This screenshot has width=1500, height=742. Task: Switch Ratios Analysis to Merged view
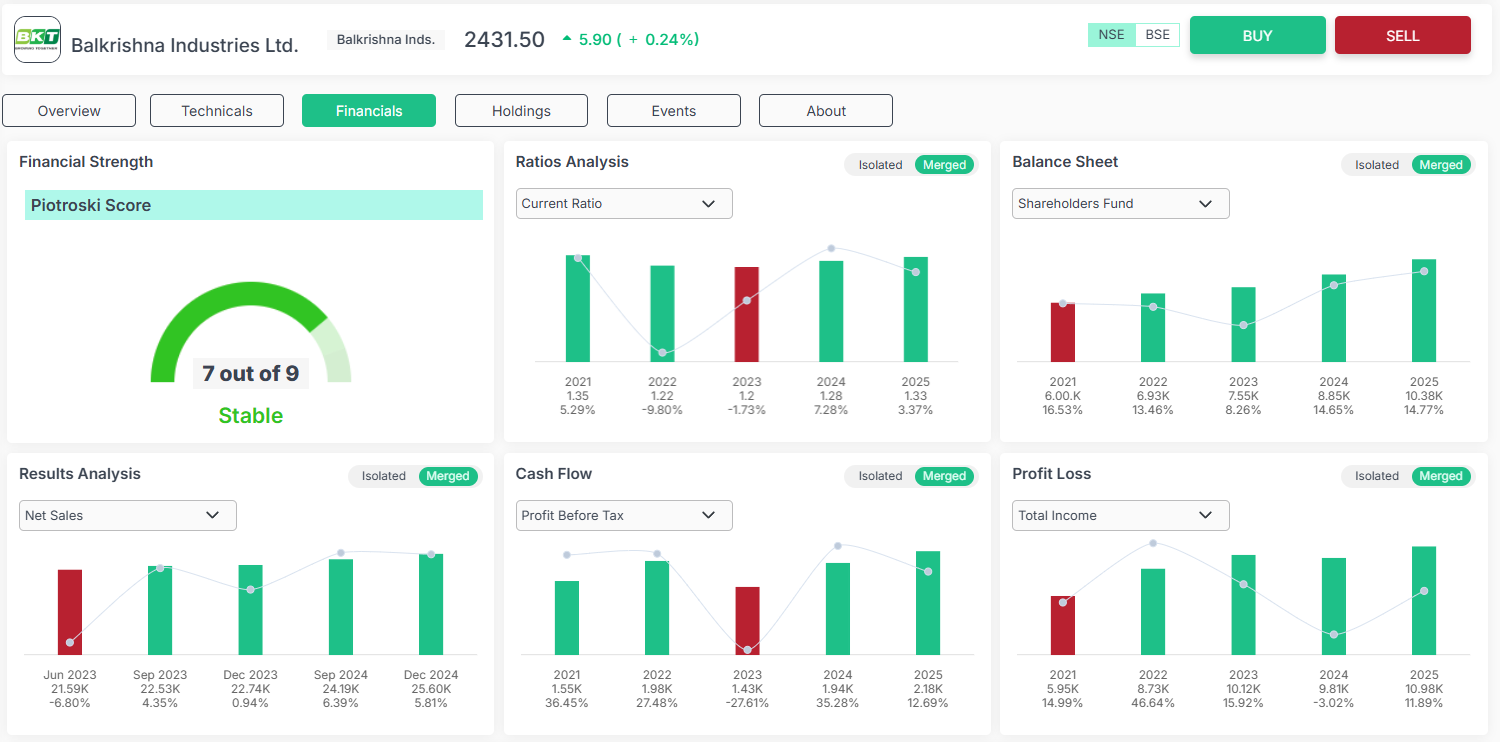945,165
